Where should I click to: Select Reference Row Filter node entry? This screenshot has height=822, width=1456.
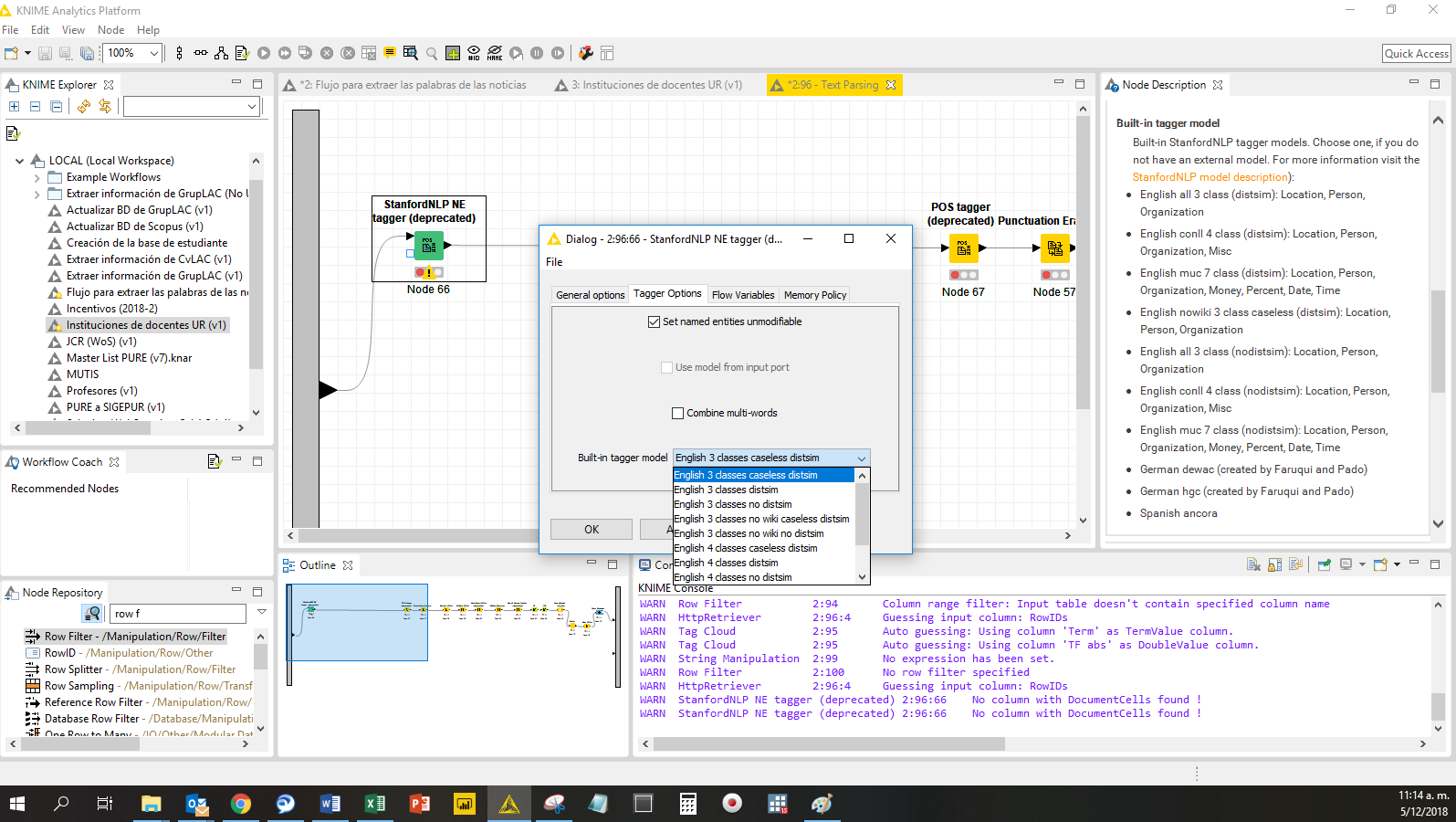coord(140,702)
